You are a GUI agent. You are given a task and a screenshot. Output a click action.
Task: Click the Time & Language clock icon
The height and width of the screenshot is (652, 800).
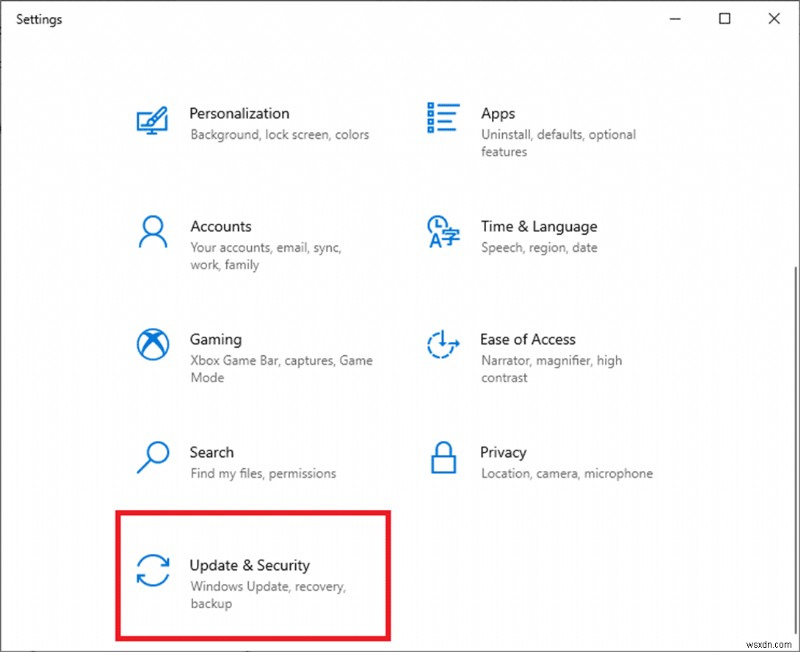click(442, 233)
